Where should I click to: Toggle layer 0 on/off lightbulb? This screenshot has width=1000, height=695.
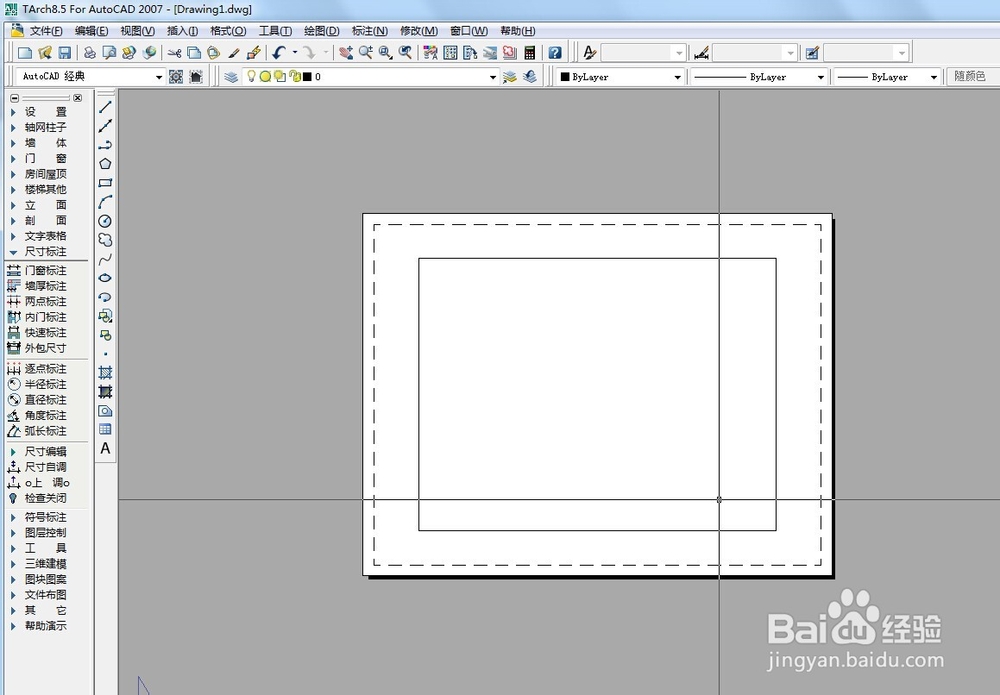tap(251, 77)
